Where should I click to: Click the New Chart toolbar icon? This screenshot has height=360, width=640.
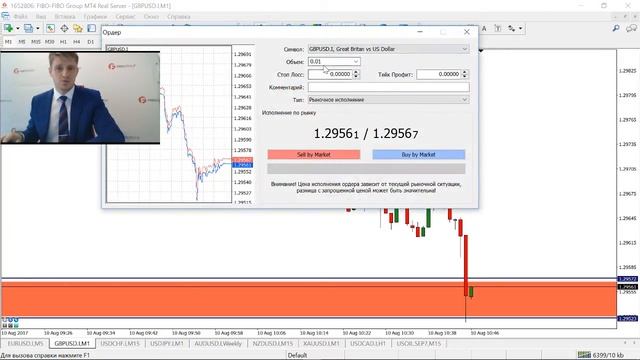coord(8,28)
